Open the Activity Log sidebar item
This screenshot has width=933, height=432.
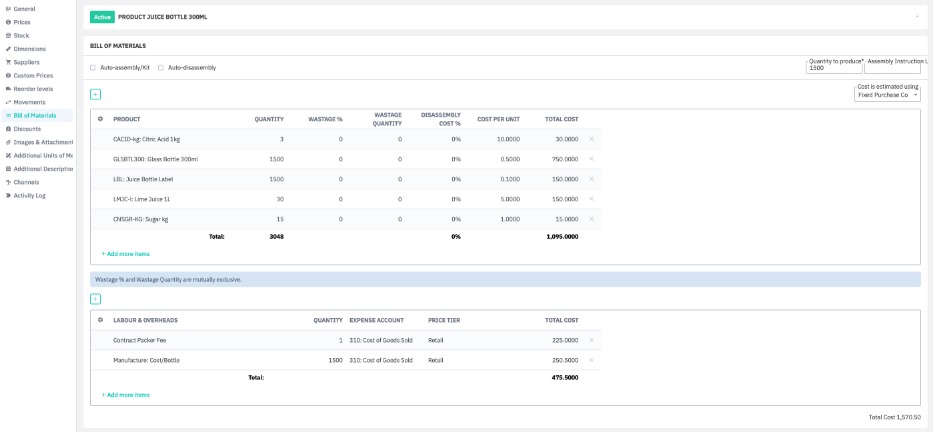point(30,196)
